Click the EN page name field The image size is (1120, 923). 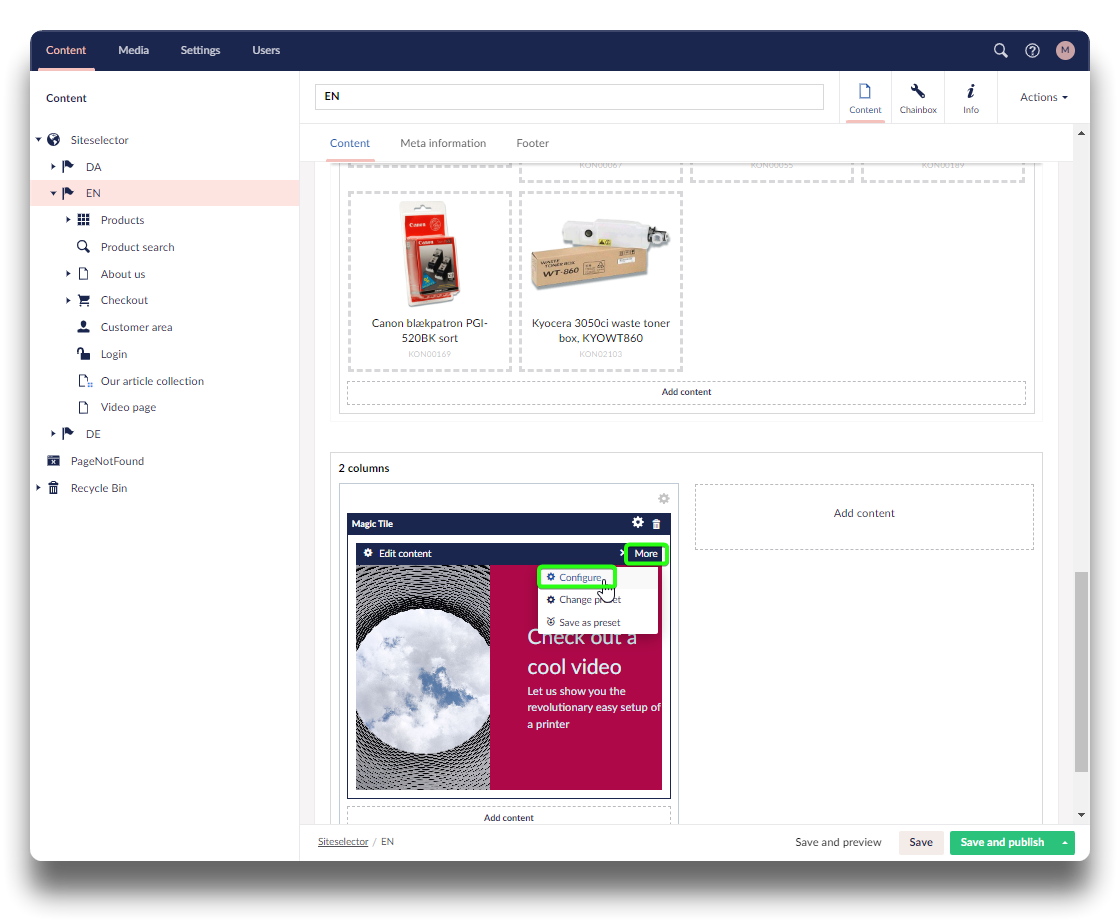(568, 97)
